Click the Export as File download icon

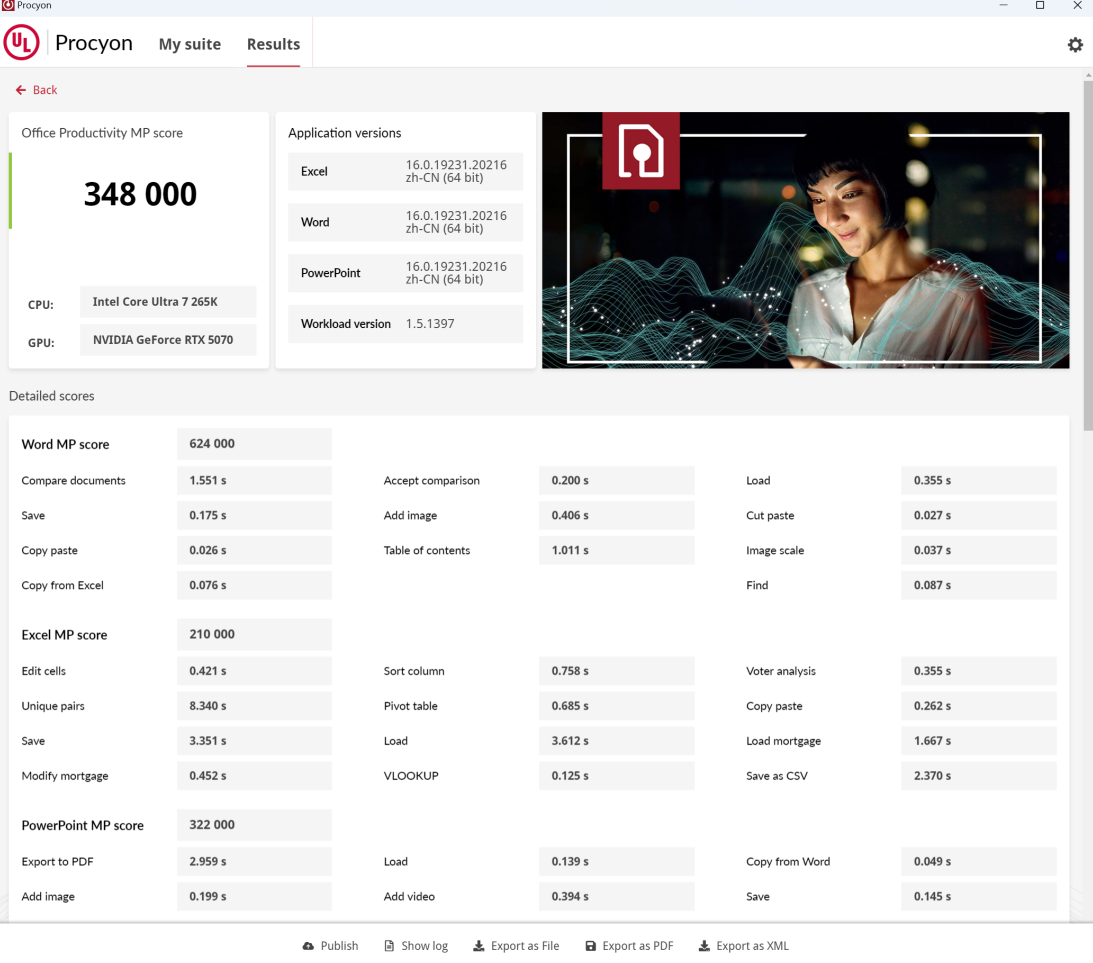[x=479, y=946]
